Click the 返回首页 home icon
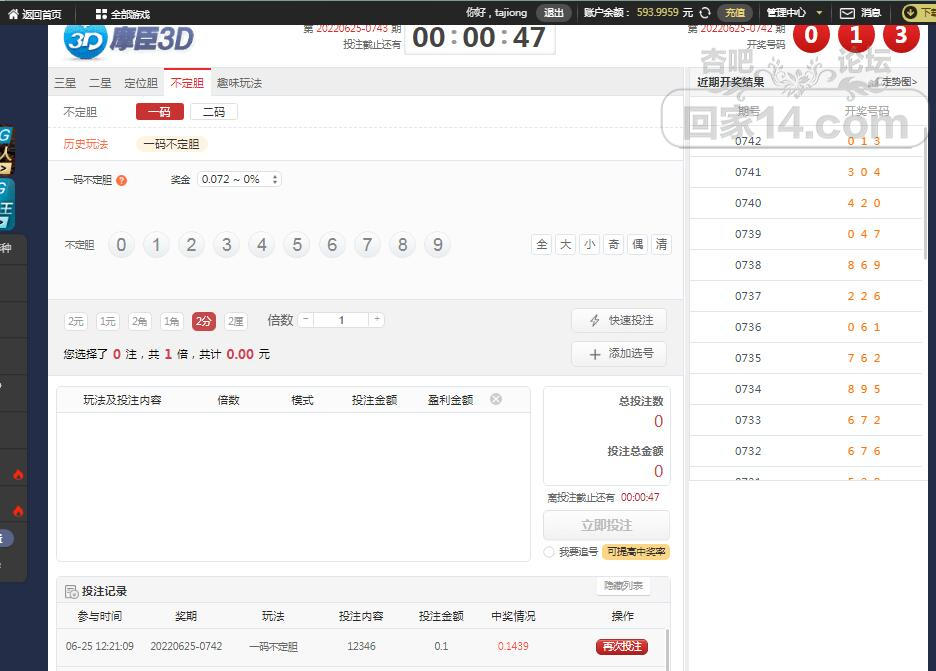Image resolution: width=936 pixels, height=671 pixels. (13, 14)
